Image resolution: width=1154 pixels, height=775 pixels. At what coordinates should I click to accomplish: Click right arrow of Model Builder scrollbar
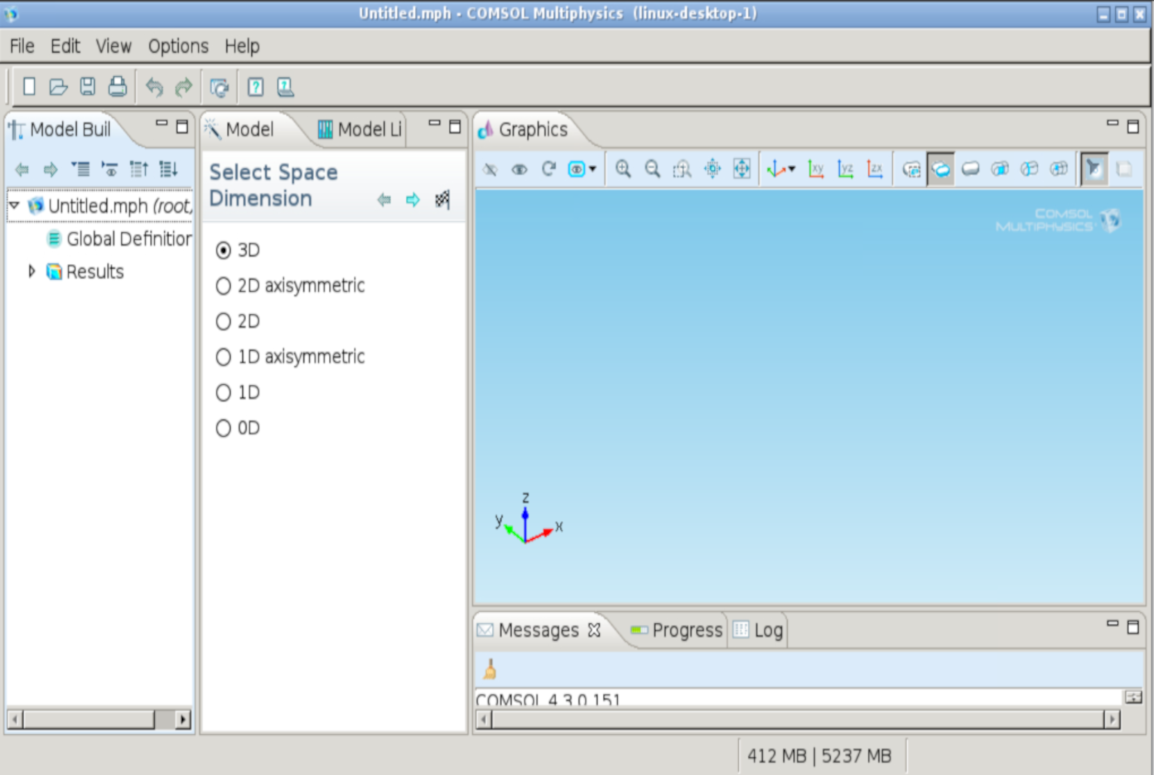coord(183,719)
